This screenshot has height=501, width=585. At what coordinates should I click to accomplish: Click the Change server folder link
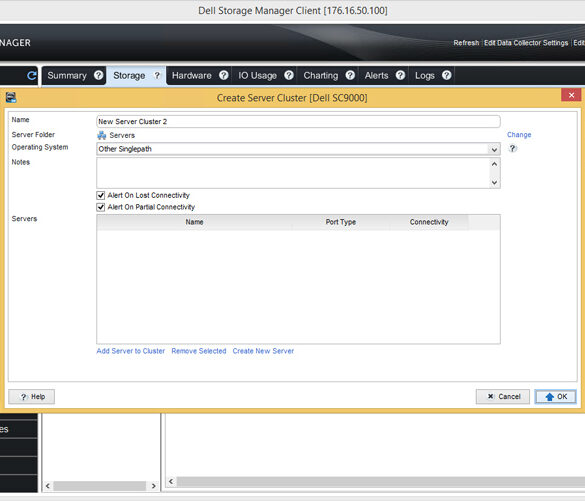point(519,135)
